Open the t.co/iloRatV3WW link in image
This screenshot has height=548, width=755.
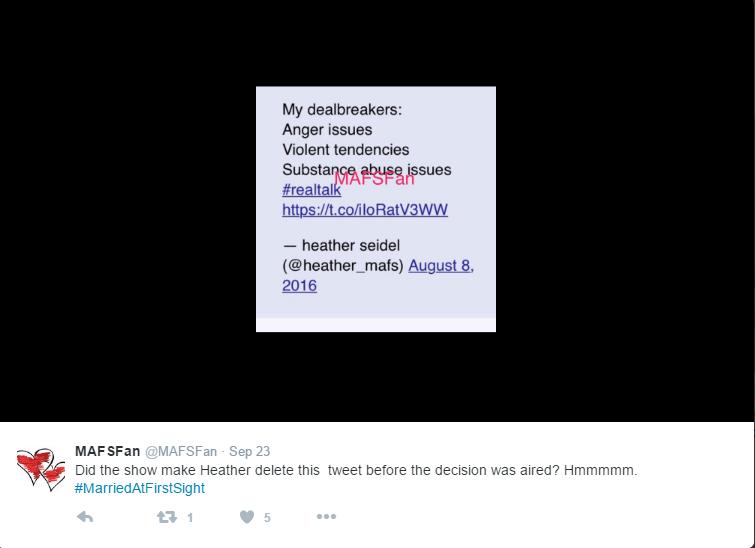click(x=365, y=209)
